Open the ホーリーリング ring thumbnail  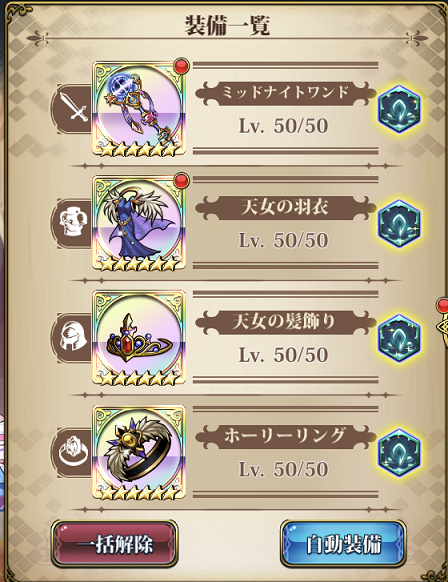[139, 452]
